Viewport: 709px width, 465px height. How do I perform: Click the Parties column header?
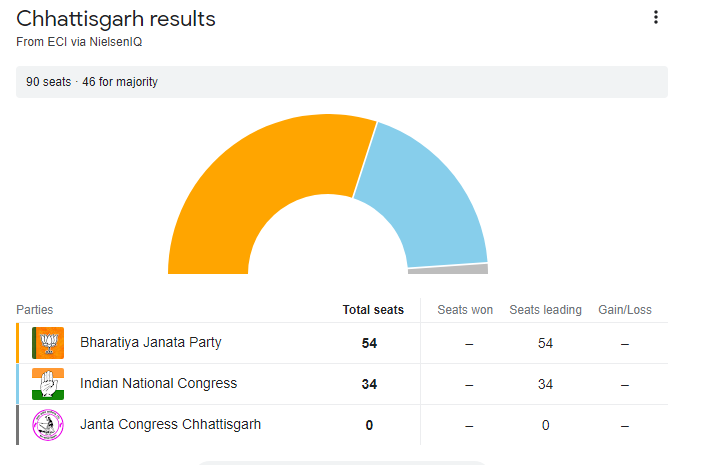35,310
